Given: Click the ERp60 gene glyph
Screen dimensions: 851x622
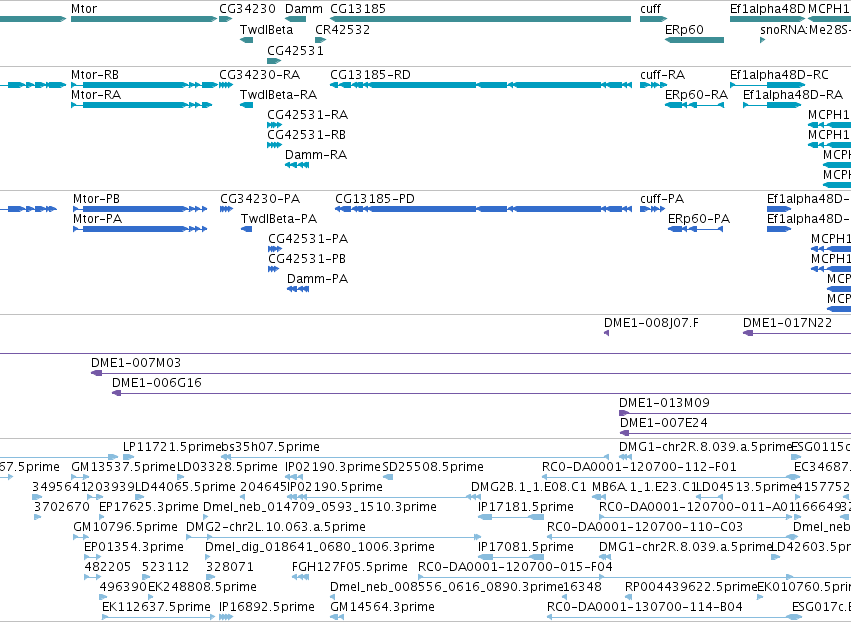Looking at the screenshot, I should pos(694,40).
